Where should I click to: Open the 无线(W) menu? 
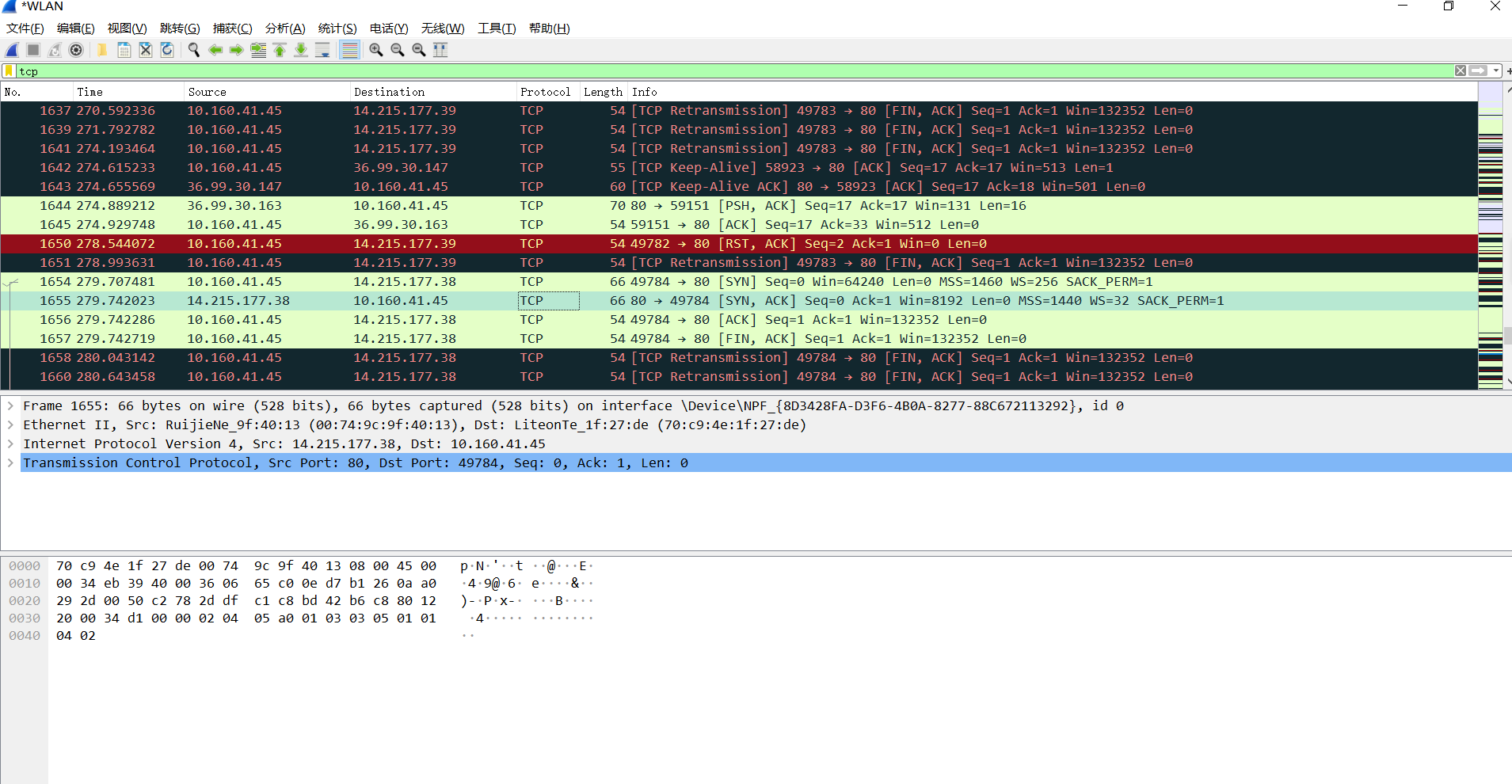tap(443, 29)
